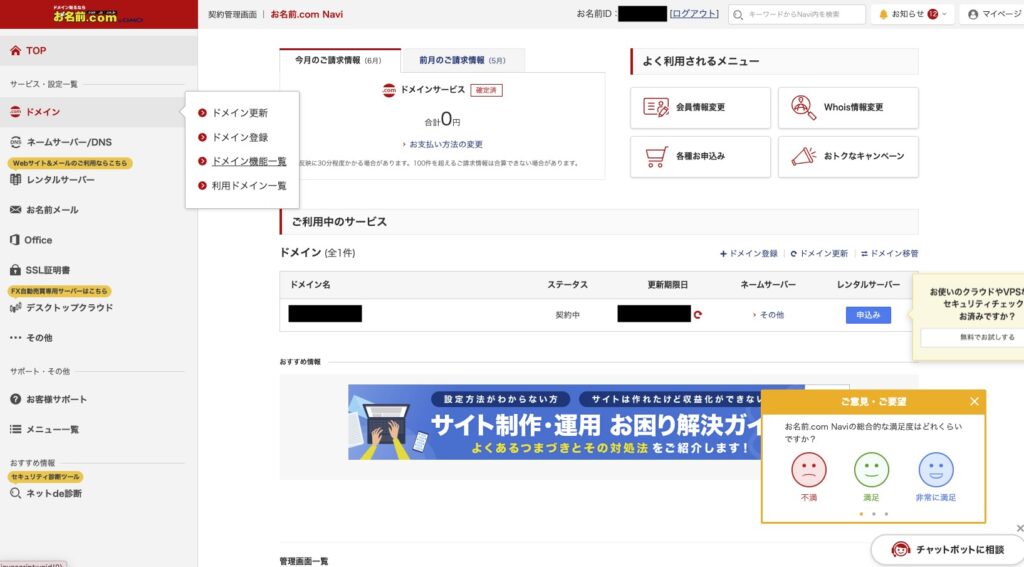This screenshot has width=1024, height=567.
Task: Close the ご意見・ご要望 survey popup
Action: click(x=974, y=401)
